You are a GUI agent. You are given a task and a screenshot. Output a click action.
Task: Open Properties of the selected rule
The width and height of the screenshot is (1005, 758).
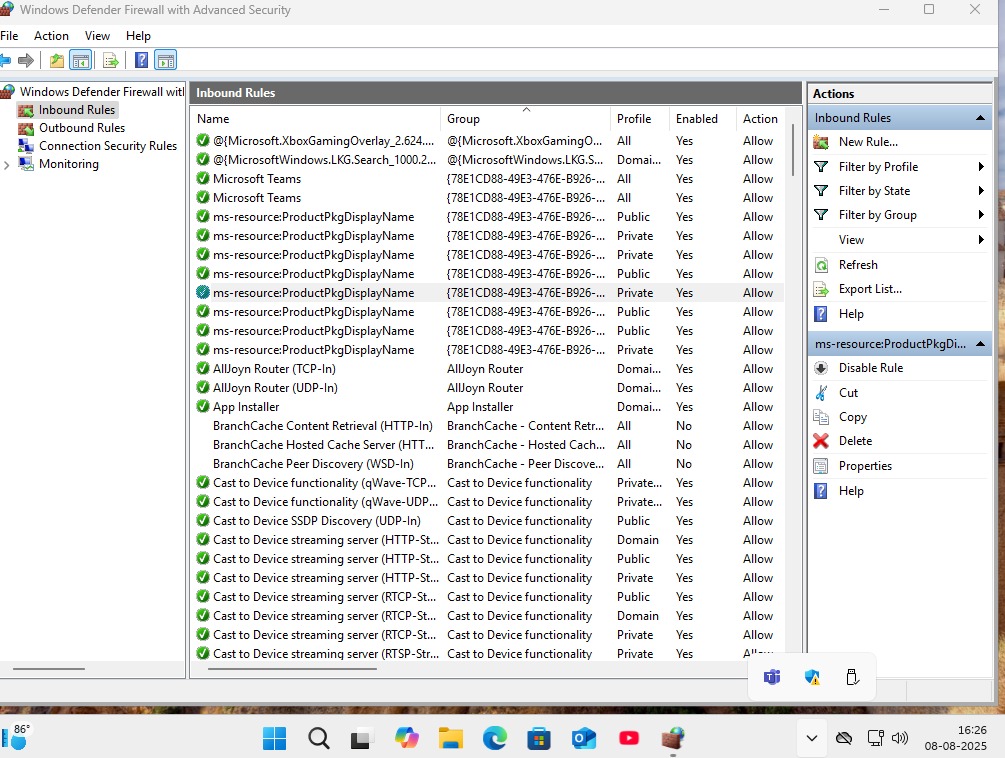click(865, 466)
